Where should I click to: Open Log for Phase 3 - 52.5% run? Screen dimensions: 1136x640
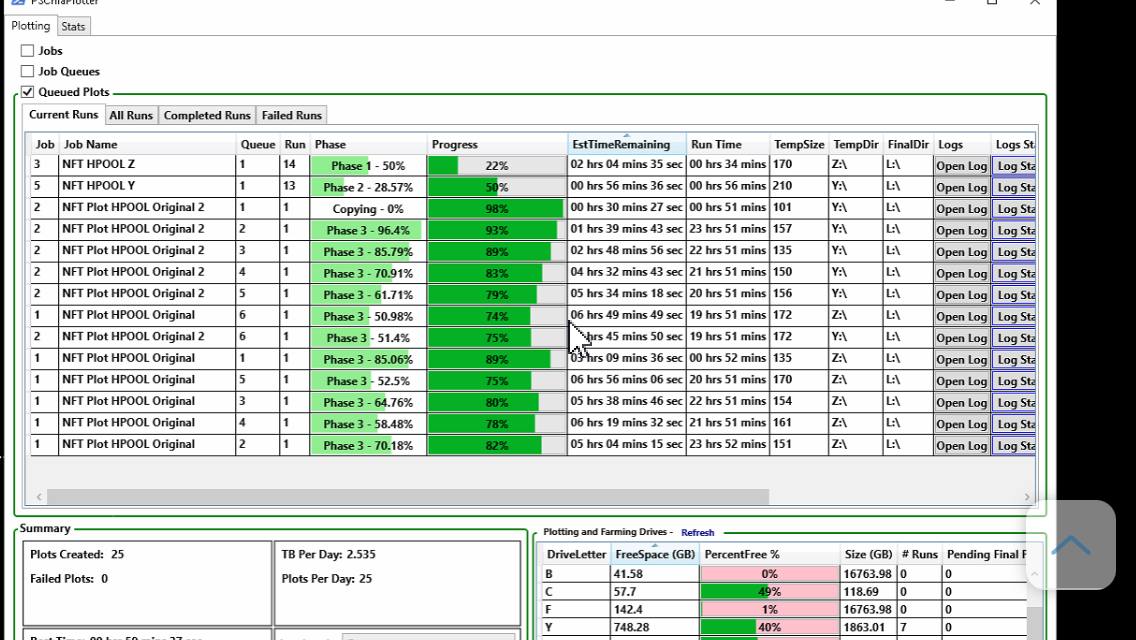(x=961, y=381)
